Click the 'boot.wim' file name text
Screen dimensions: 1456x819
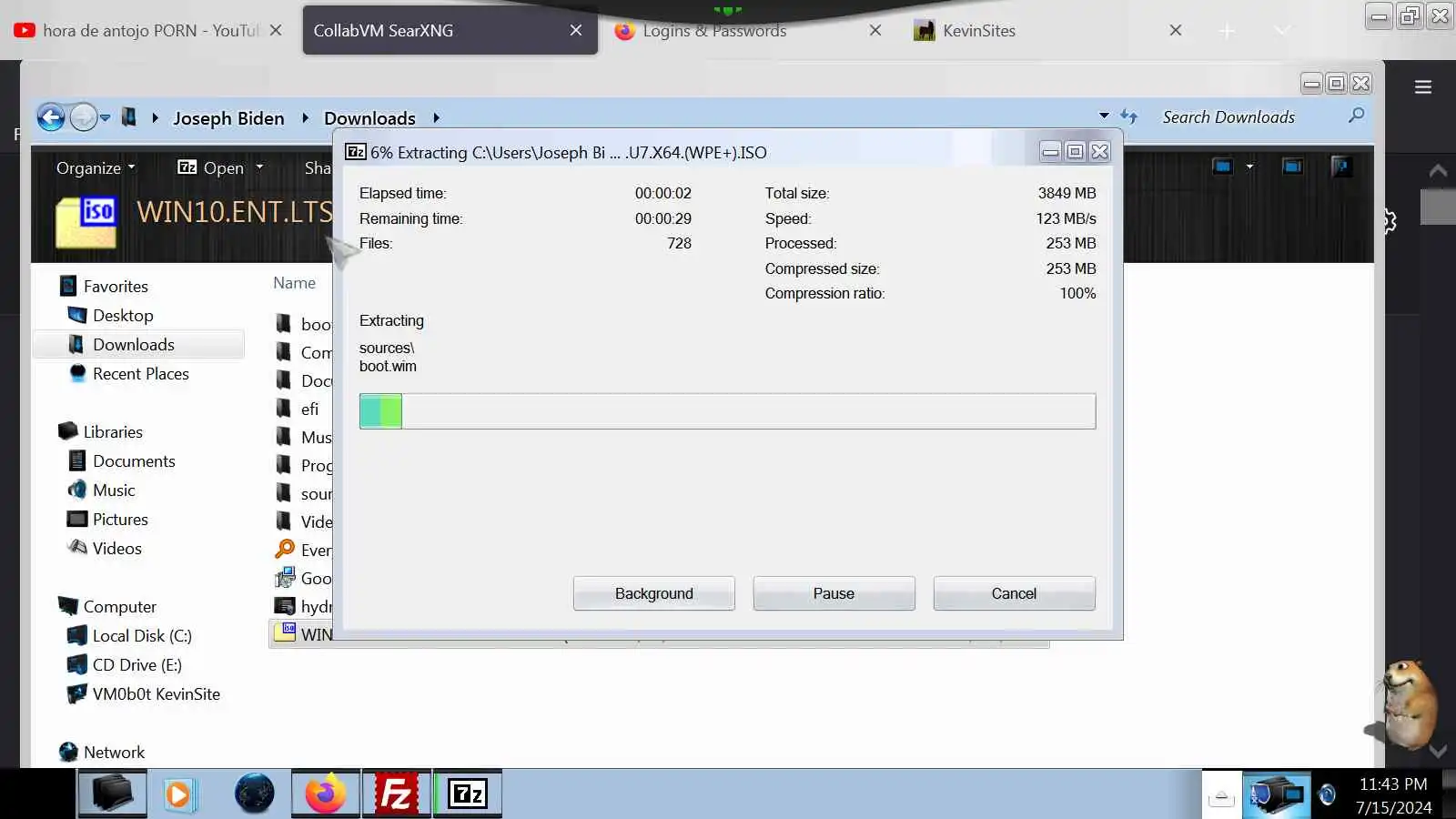388,367
